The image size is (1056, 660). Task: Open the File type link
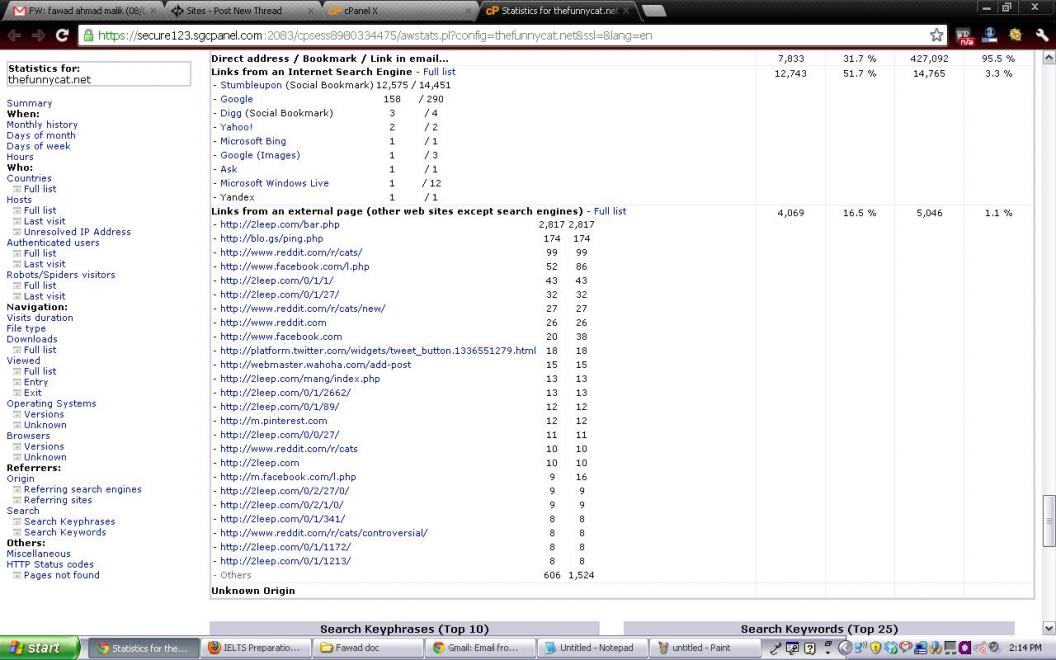tap(26, 329)
